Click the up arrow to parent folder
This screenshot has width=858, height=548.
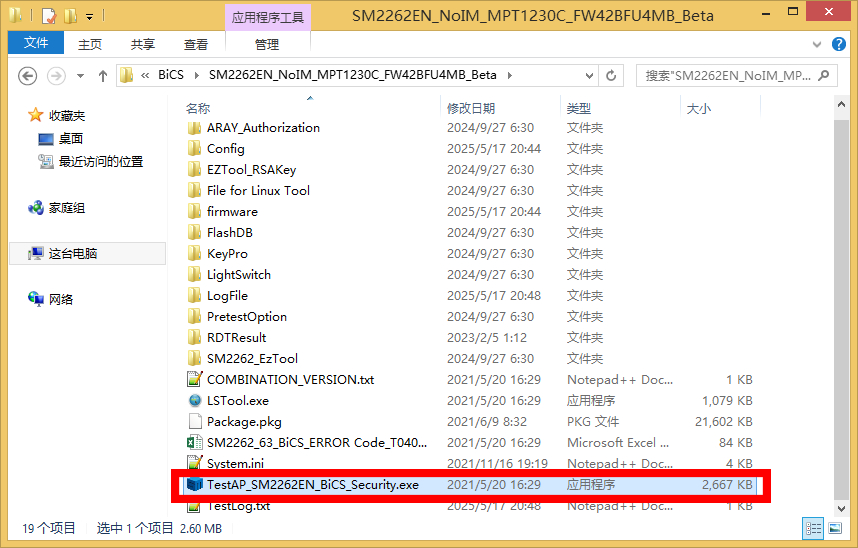[103, 76]
